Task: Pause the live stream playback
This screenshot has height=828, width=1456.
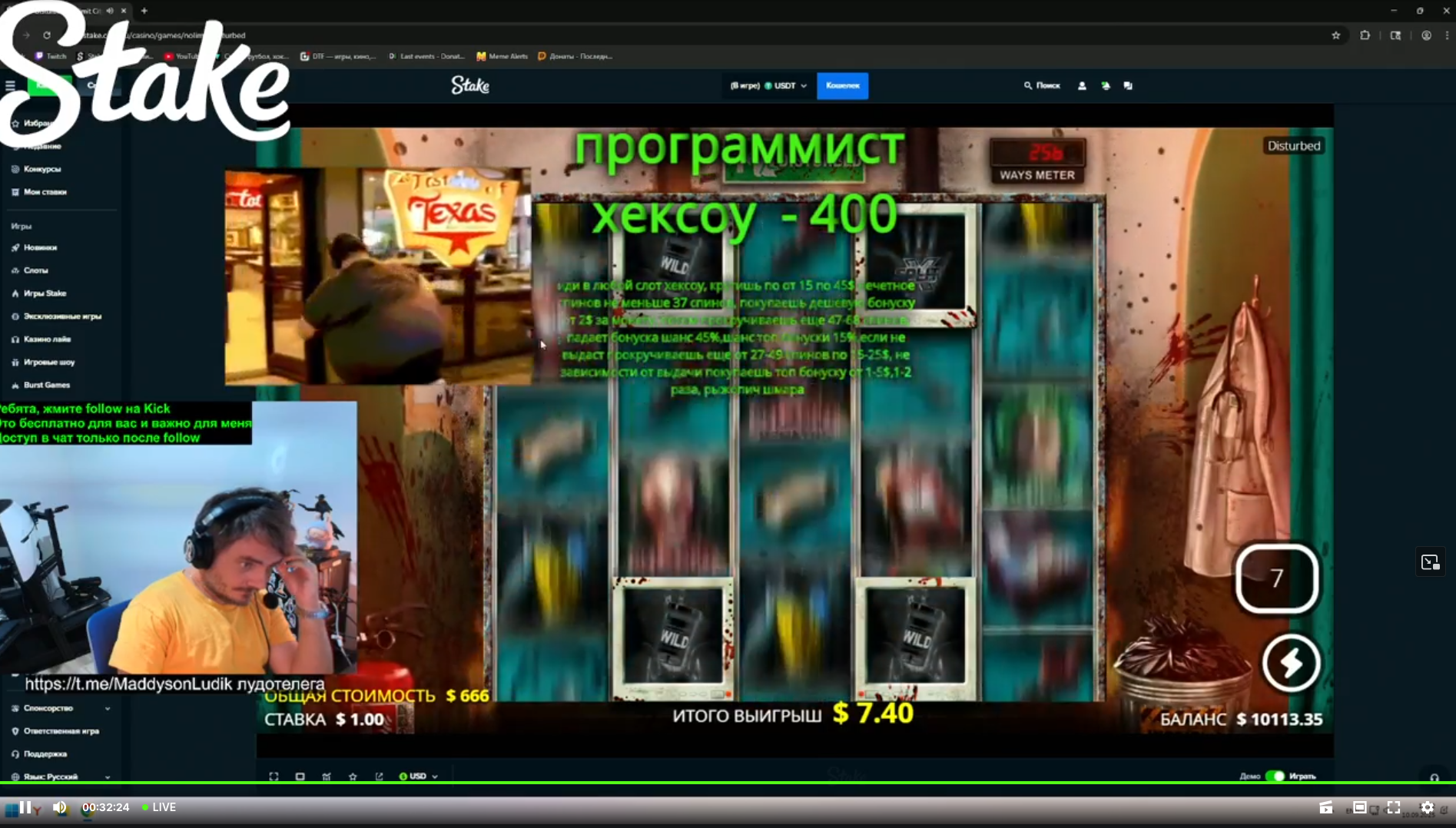Action: tap(25, 807)
